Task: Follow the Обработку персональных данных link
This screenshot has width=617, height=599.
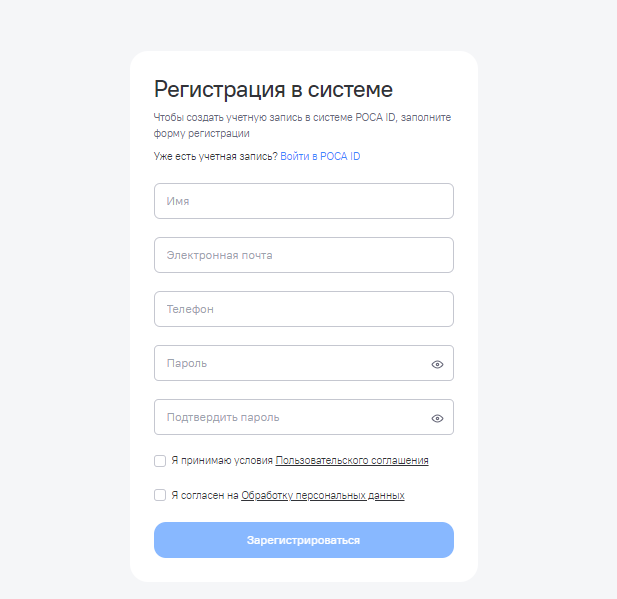Action: click(322, 495)
